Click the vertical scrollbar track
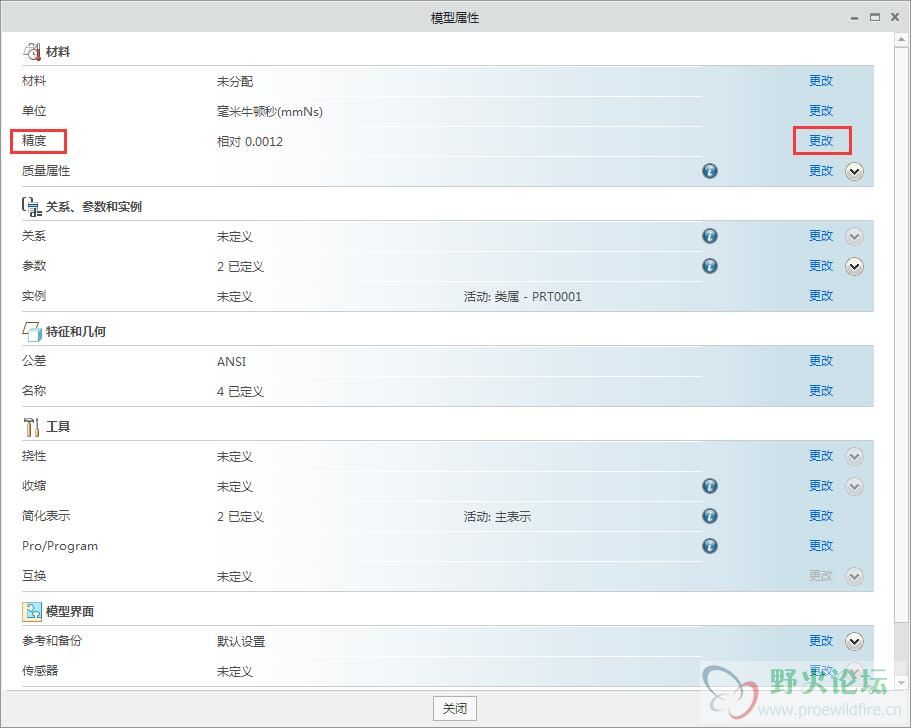The height and width of the screenshot is (728, 911). [901, 360]
